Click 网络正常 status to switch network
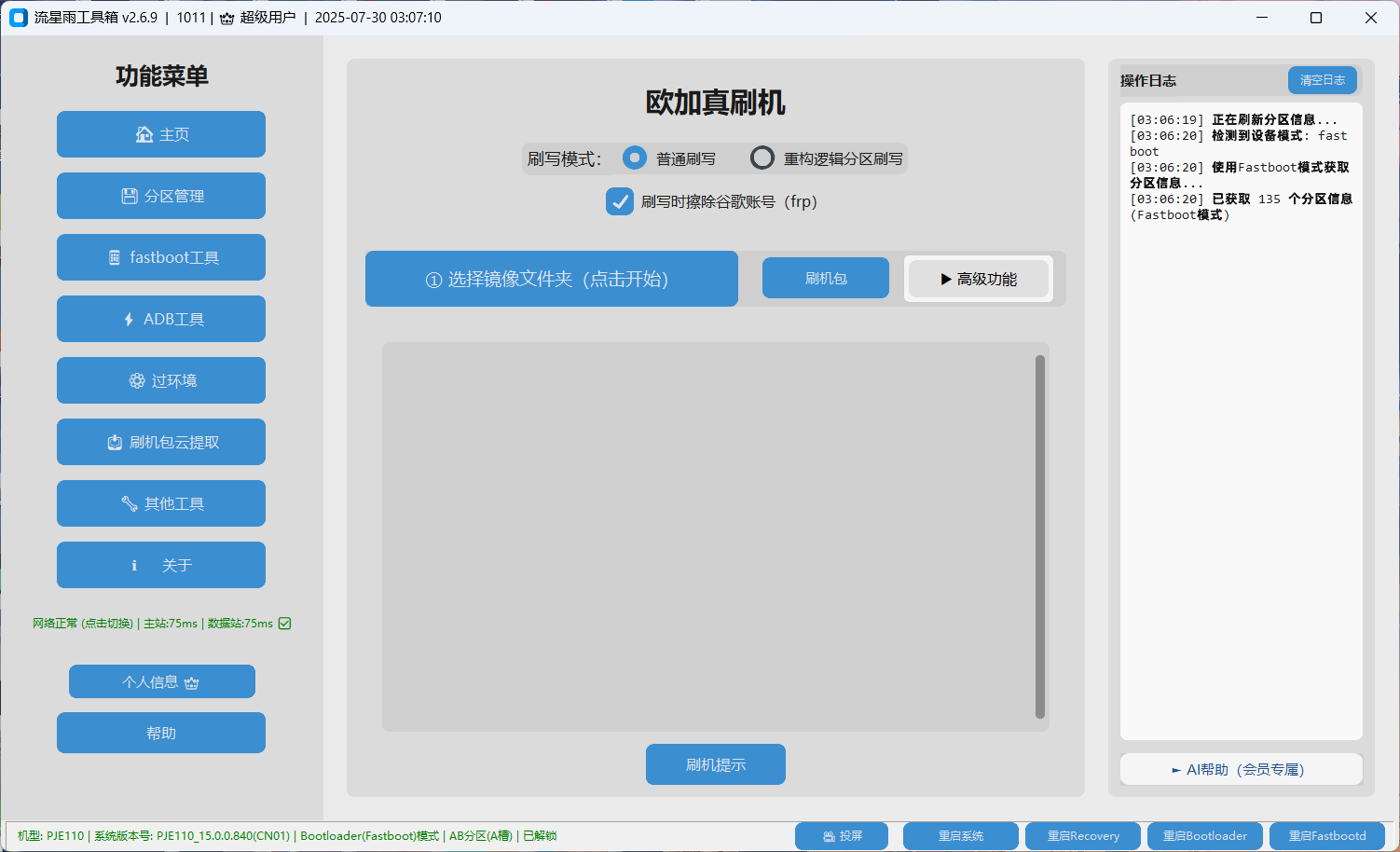The height and width of the screenshot is (852, 1400). pyautogui.click(x=82, y=624)
